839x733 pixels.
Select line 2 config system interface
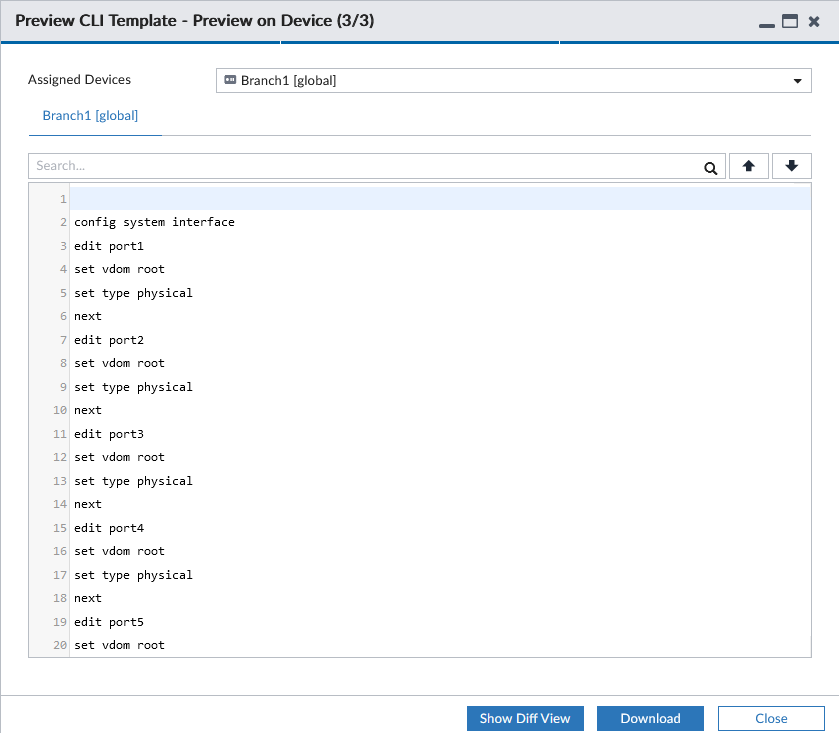(x=154, y=222)
